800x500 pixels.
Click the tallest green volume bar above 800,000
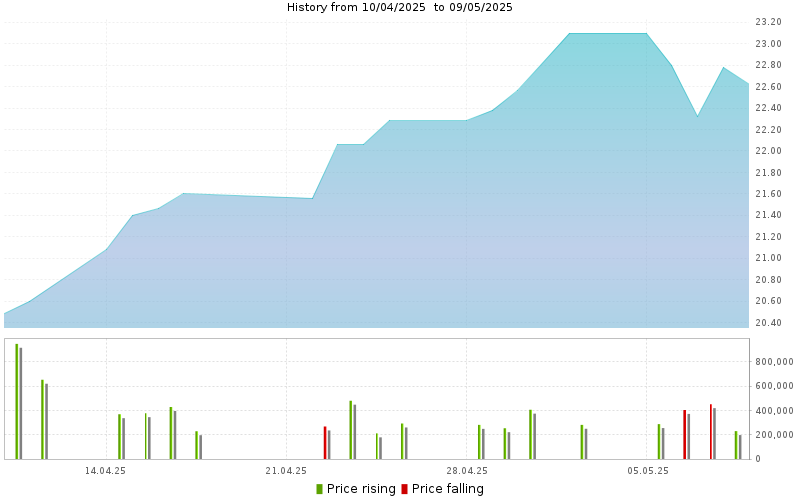[x=16, y=402]
